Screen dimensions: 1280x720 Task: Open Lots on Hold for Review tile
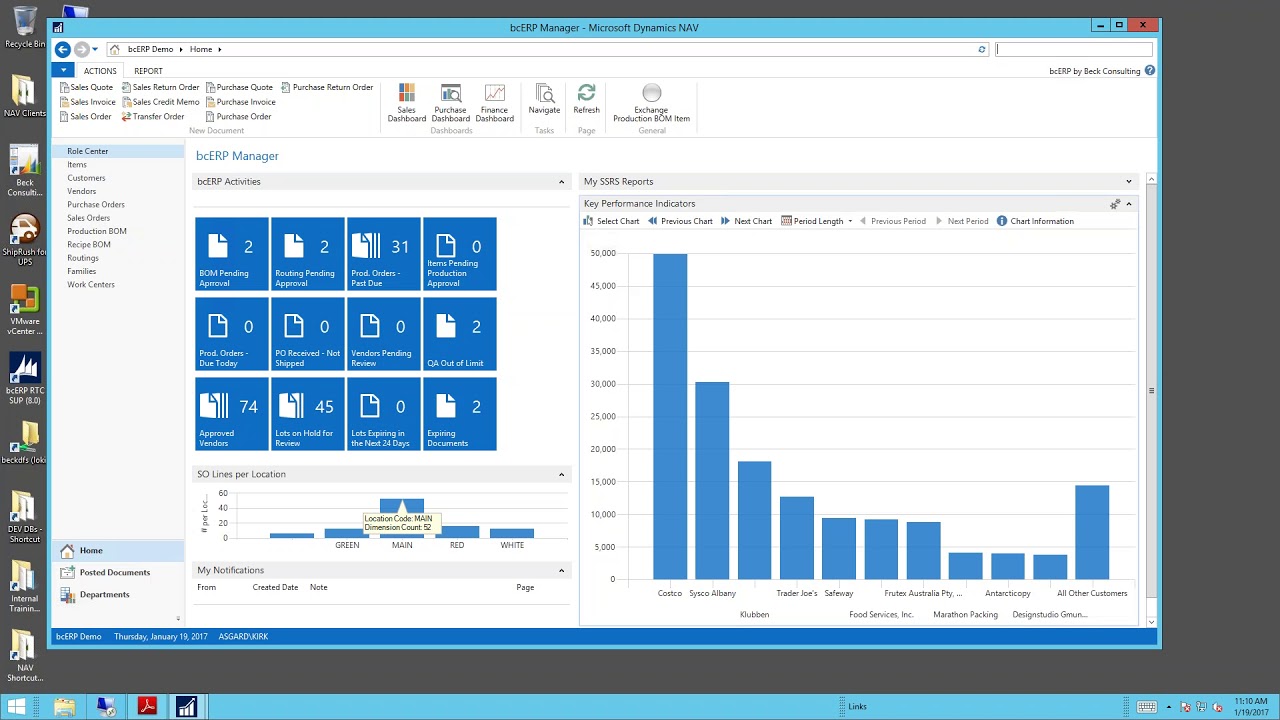(x=308, y=414)
